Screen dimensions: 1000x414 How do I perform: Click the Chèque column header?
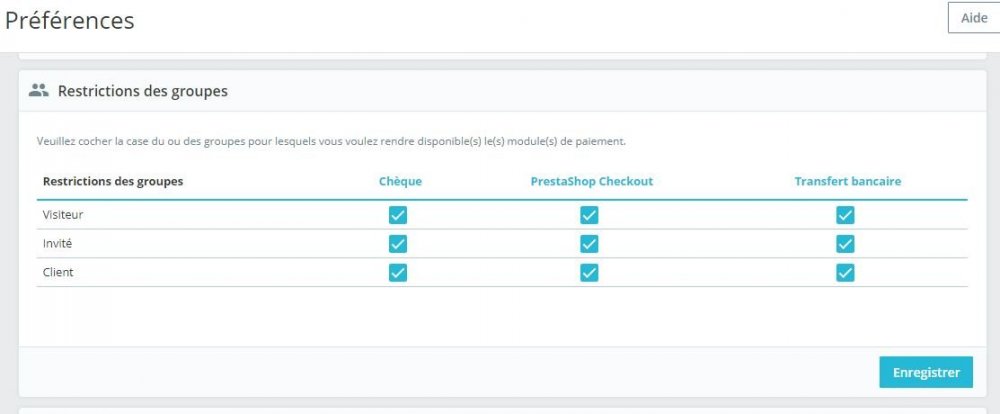[401, 181]
